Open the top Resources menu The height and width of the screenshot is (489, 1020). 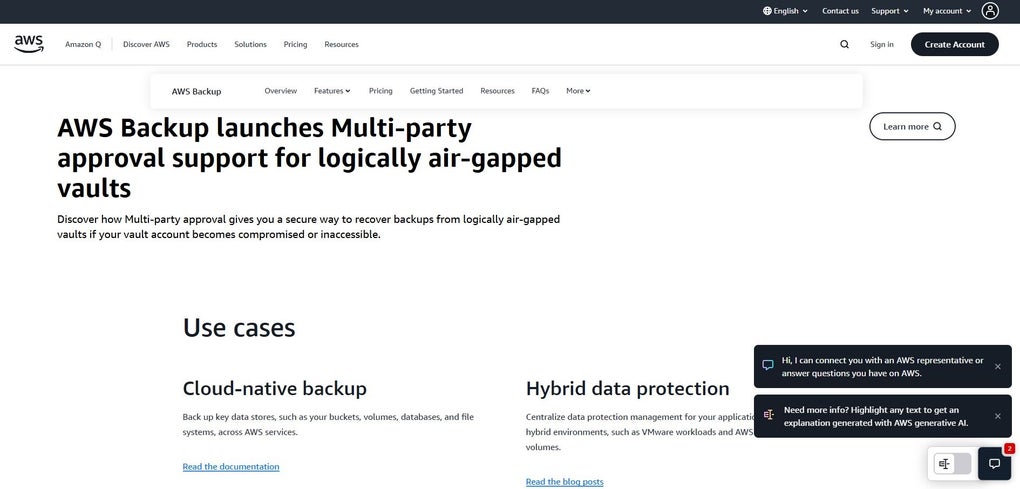pyautogui.click(x=342, y=44)
